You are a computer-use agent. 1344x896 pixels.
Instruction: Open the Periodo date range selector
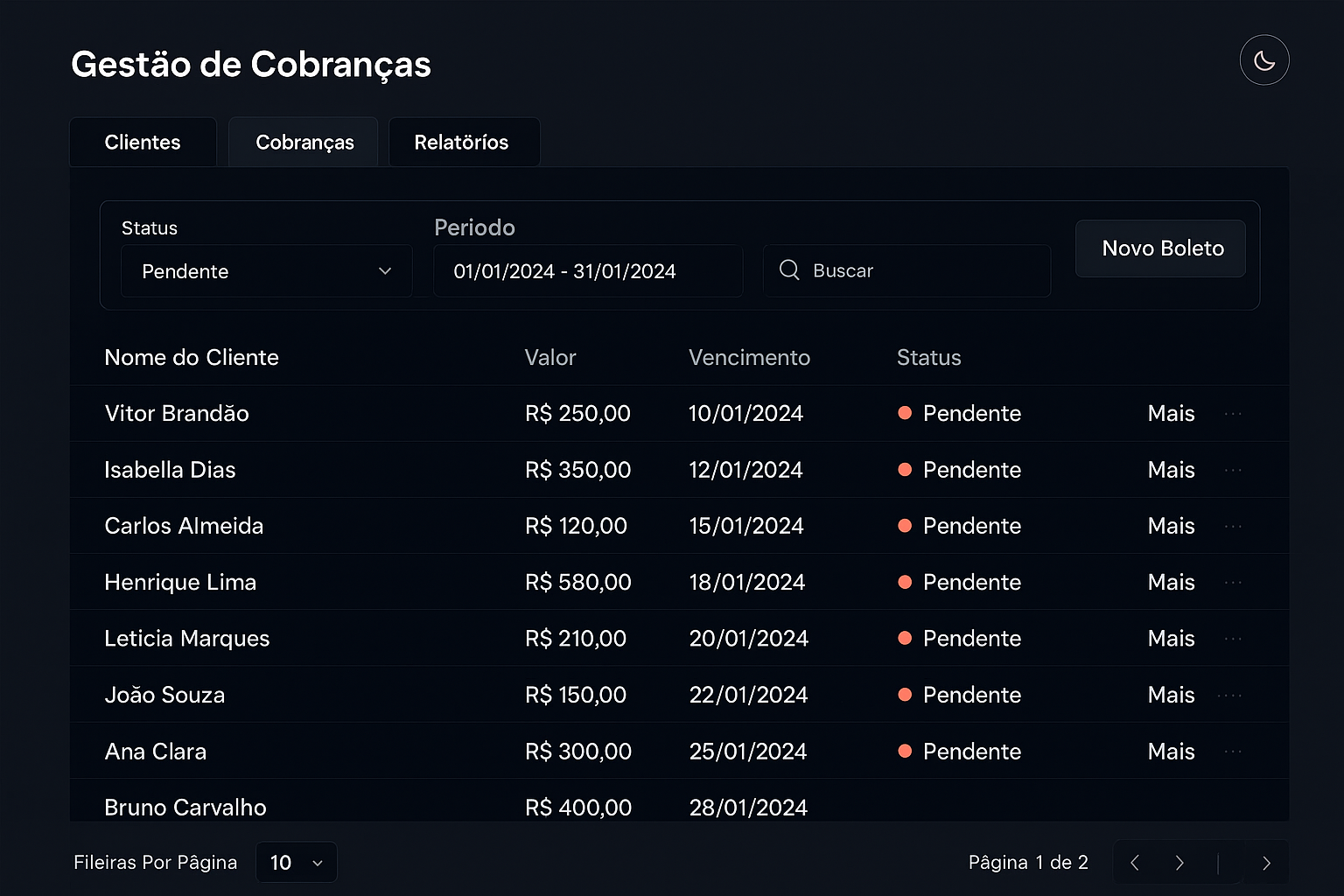coord(587,271)
